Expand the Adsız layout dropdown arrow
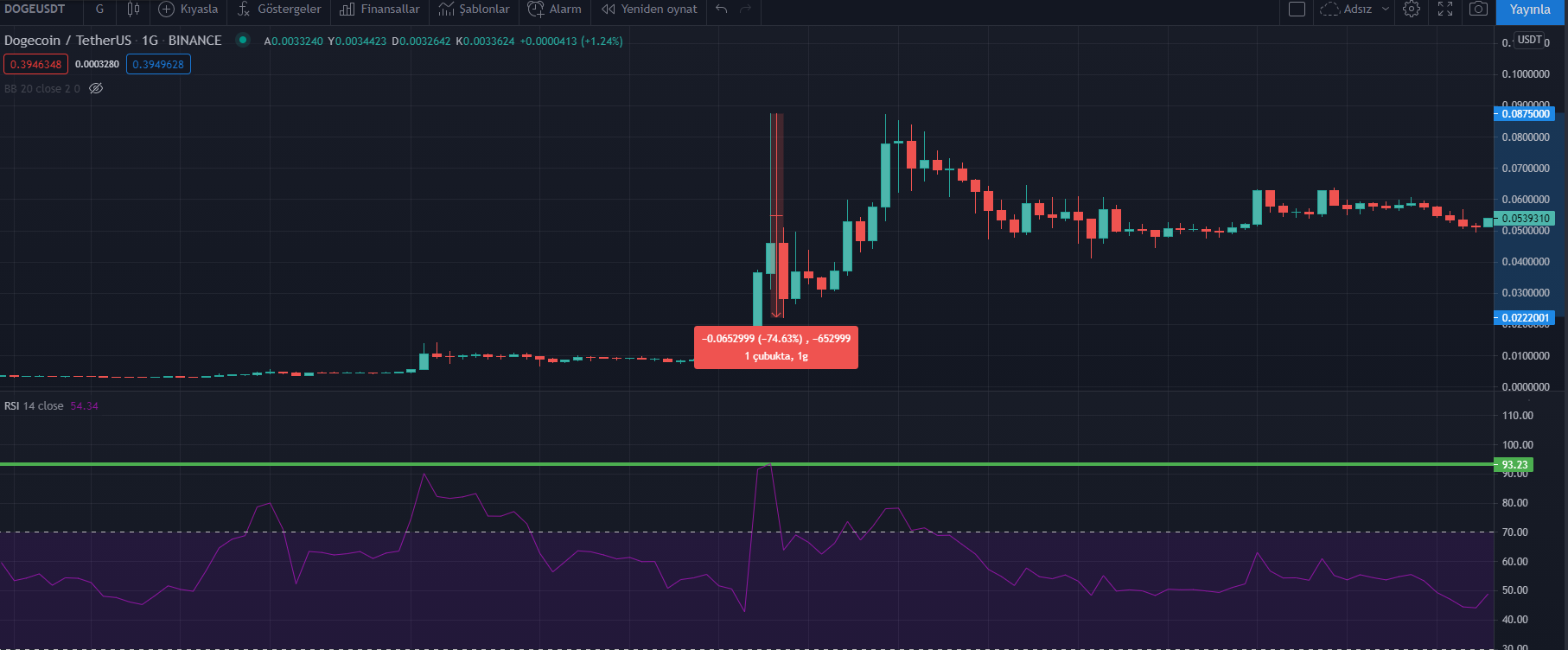Image resolution: width=1568 pixels, height=650 pixels. coord(1386,10)
